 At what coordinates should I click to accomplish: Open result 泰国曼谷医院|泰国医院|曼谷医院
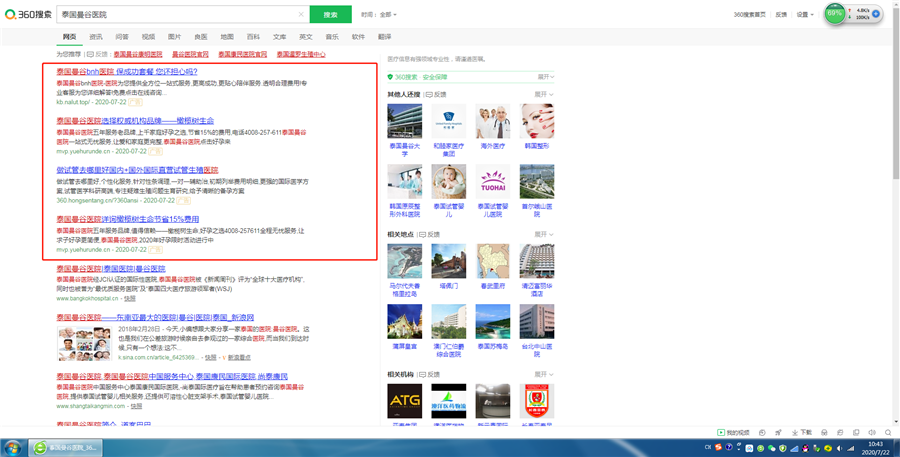111,268
